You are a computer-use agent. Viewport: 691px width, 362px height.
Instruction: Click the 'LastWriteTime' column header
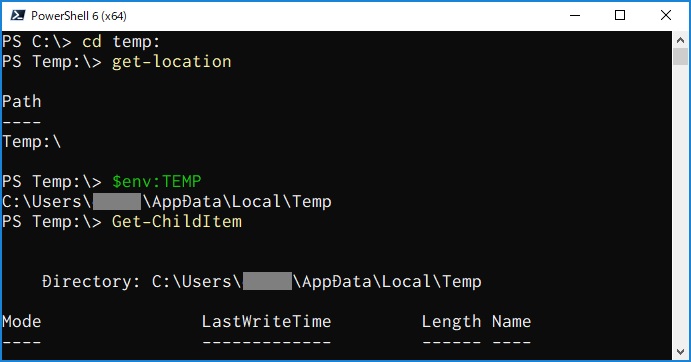coord(267,321)
